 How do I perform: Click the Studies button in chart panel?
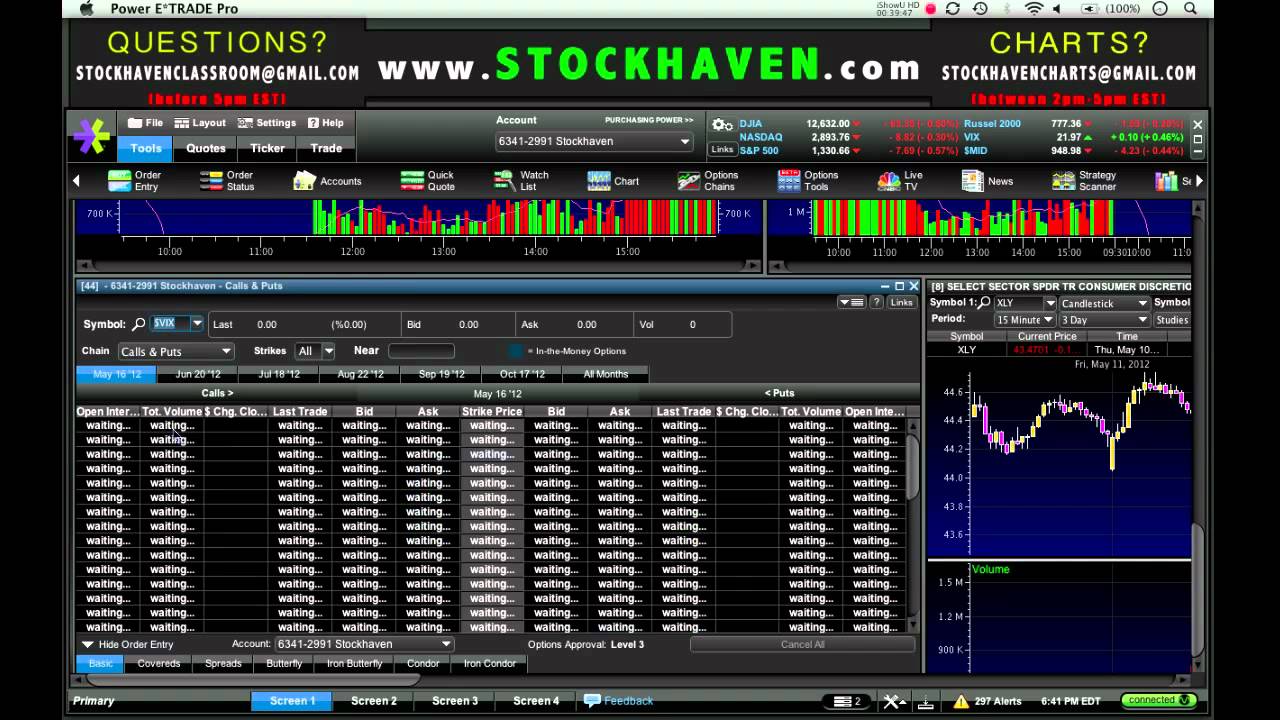click(x=1172, y=320)
